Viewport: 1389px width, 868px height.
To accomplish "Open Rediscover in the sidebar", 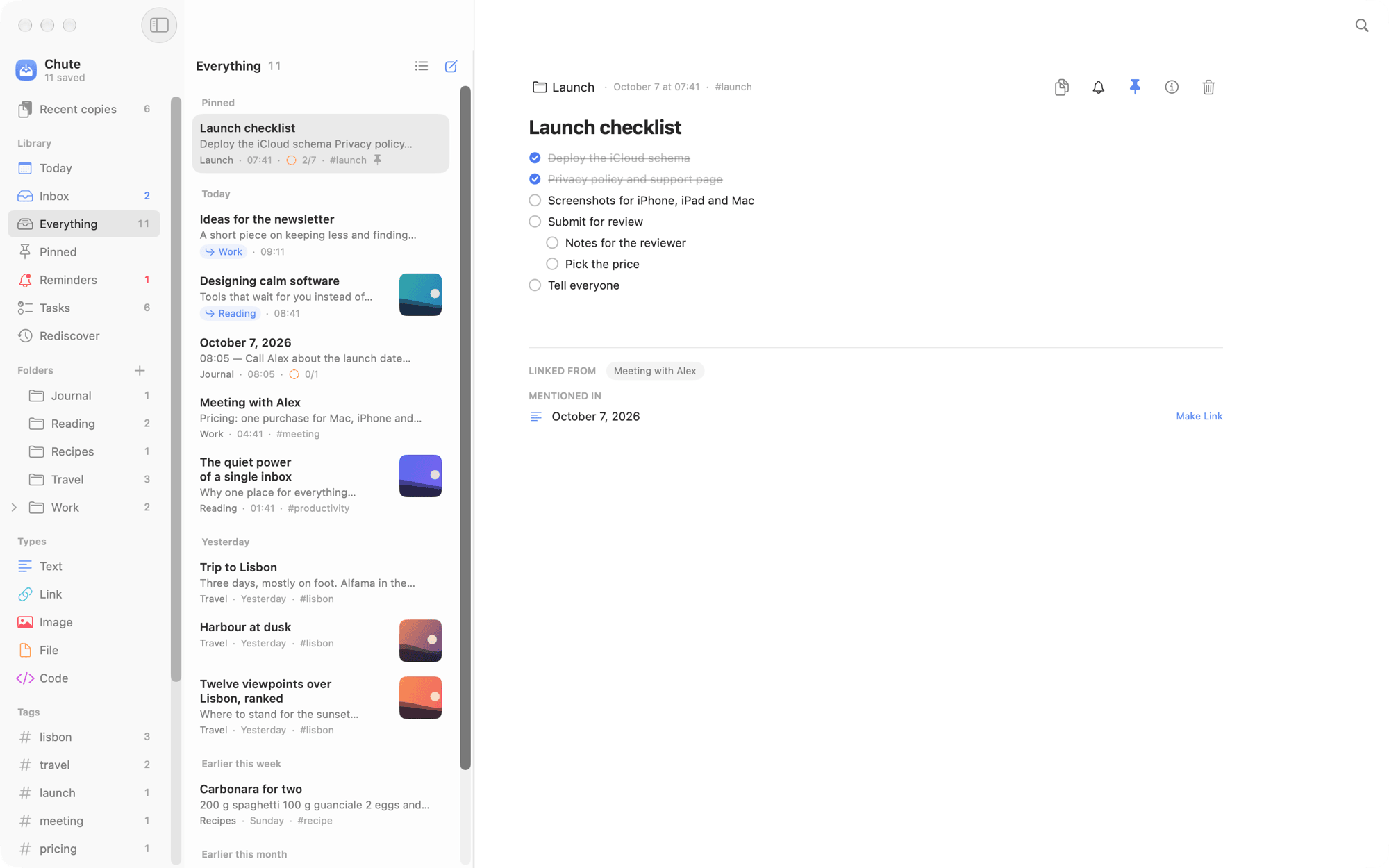I will (83, 335).
